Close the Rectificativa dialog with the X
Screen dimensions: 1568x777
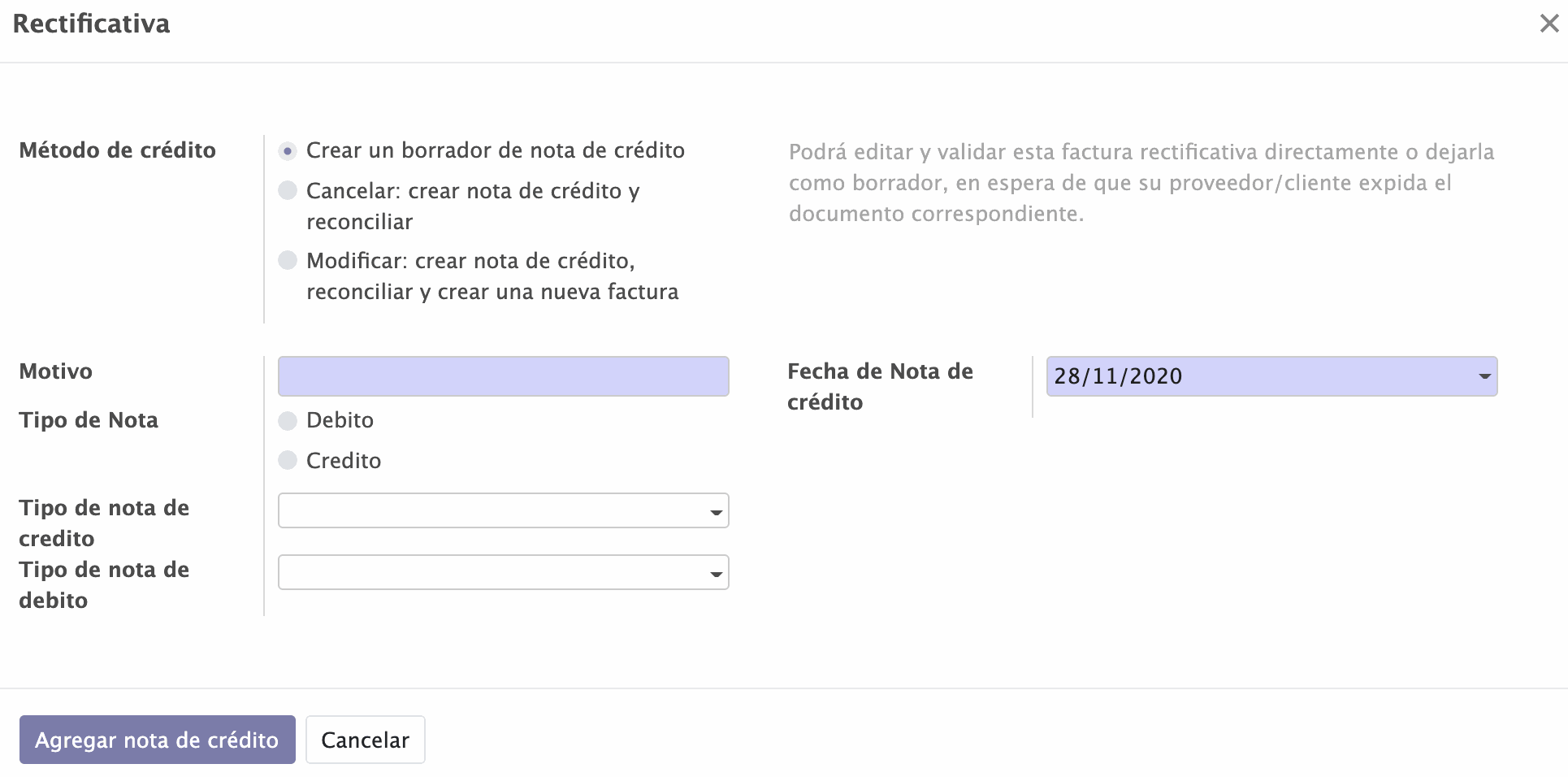pos(1549,24)
